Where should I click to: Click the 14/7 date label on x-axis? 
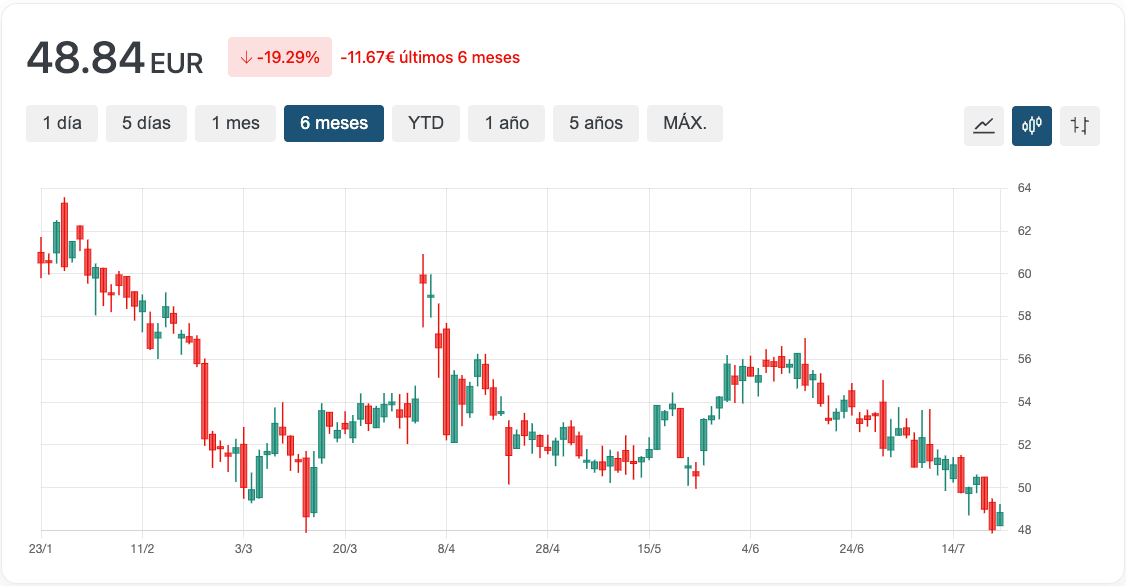pos(953,549)
